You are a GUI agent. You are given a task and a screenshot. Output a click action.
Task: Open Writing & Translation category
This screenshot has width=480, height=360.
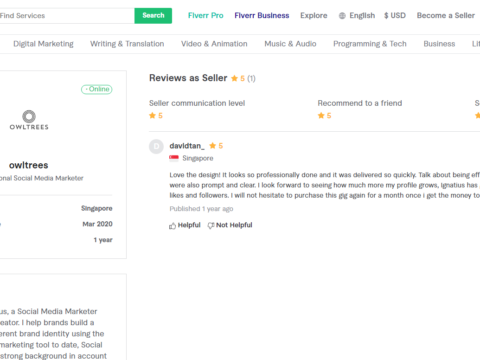127,44
